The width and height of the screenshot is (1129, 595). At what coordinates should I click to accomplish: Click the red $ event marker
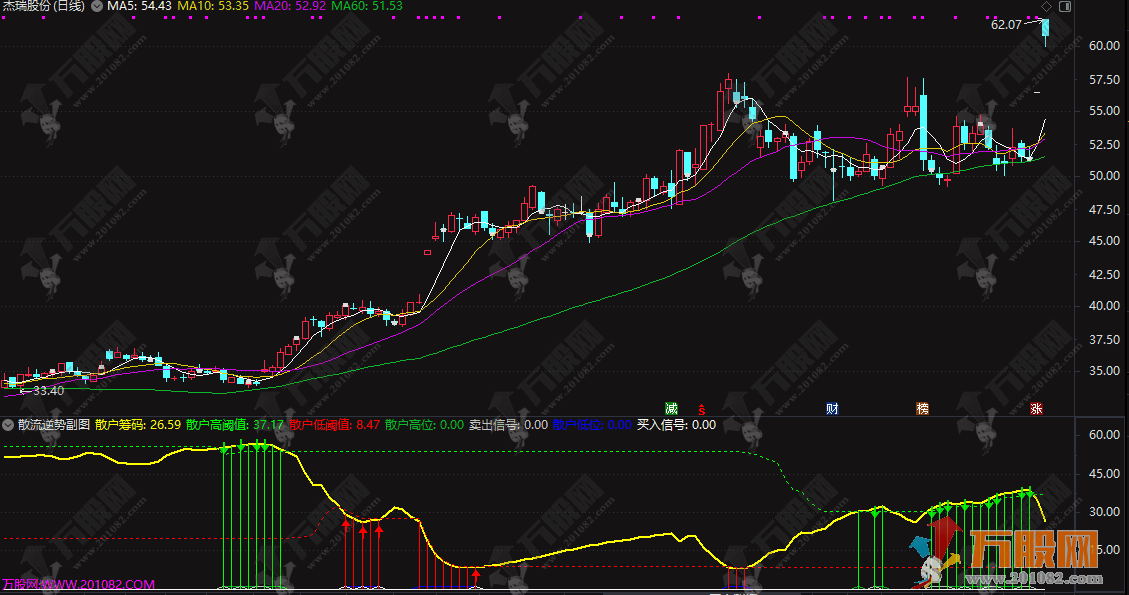click(x=701, y=409)
